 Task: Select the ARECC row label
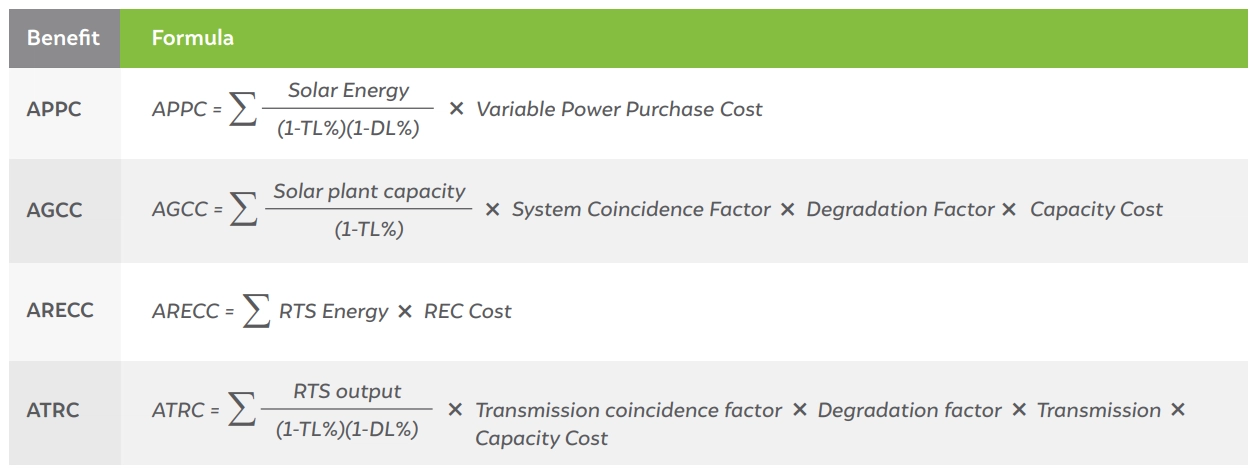tap(60, 311)
